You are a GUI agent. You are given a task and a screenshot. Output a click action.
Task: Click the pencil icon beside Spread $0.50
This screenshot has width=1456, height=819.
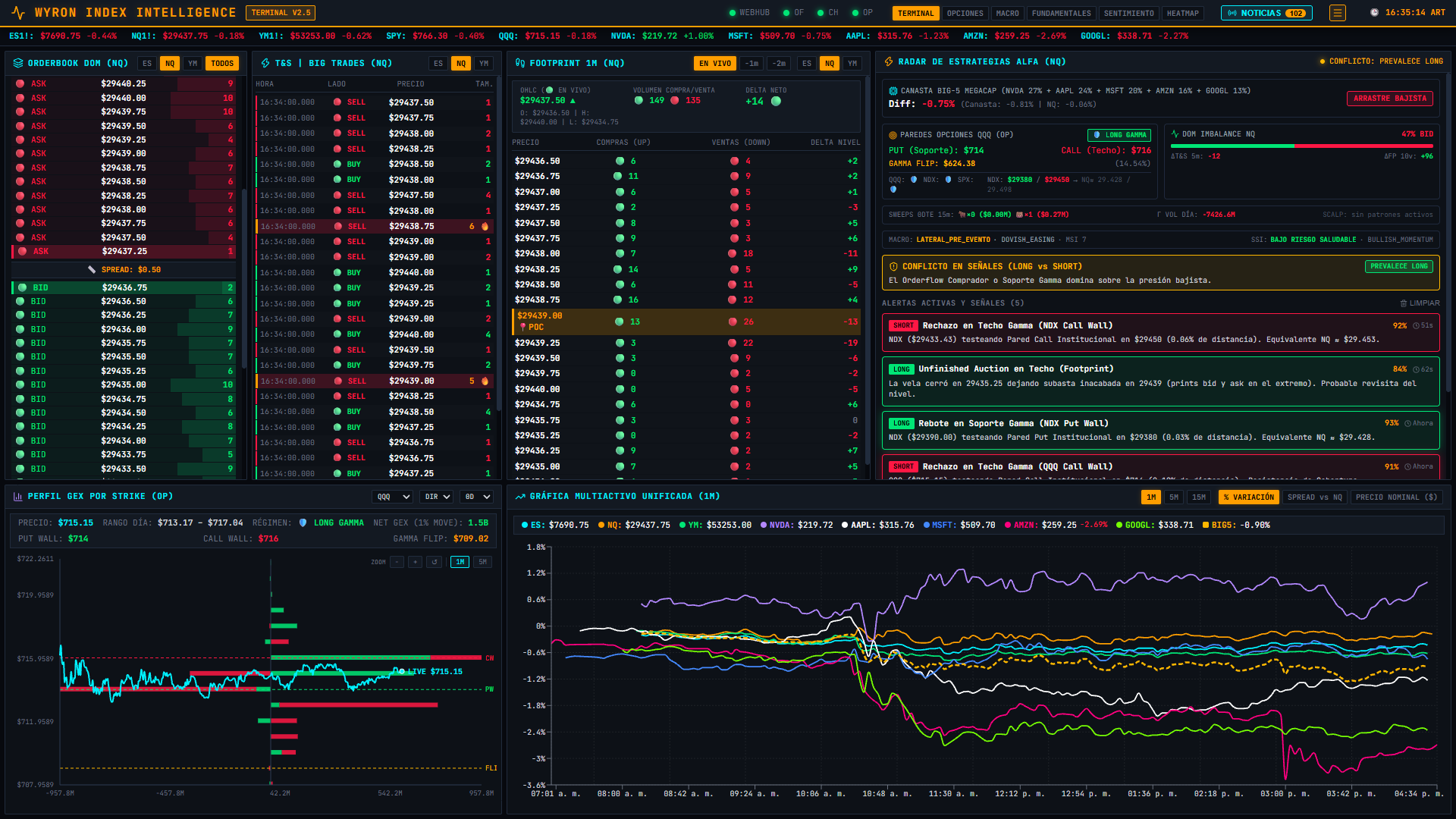click(x=92, y=270)
